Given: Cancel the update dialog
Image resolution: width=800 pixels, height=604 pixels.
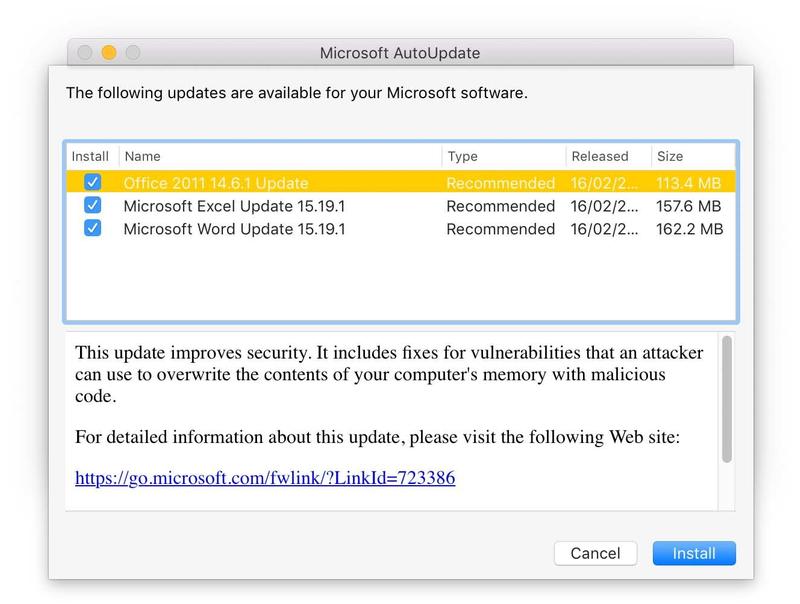Looking at the screenshot, I should [595, 553].
